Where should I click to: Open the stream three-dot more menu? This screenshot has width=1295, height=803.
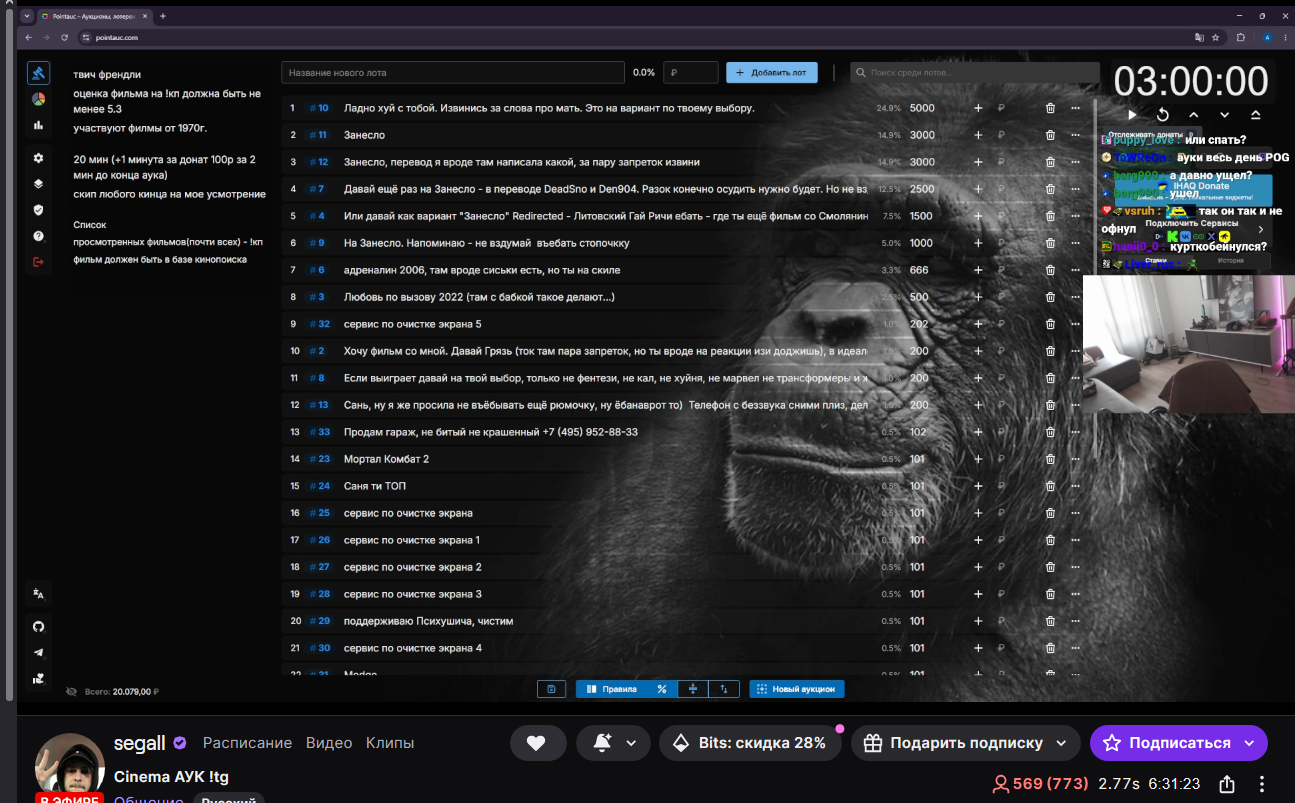[x=1262, y=784]
